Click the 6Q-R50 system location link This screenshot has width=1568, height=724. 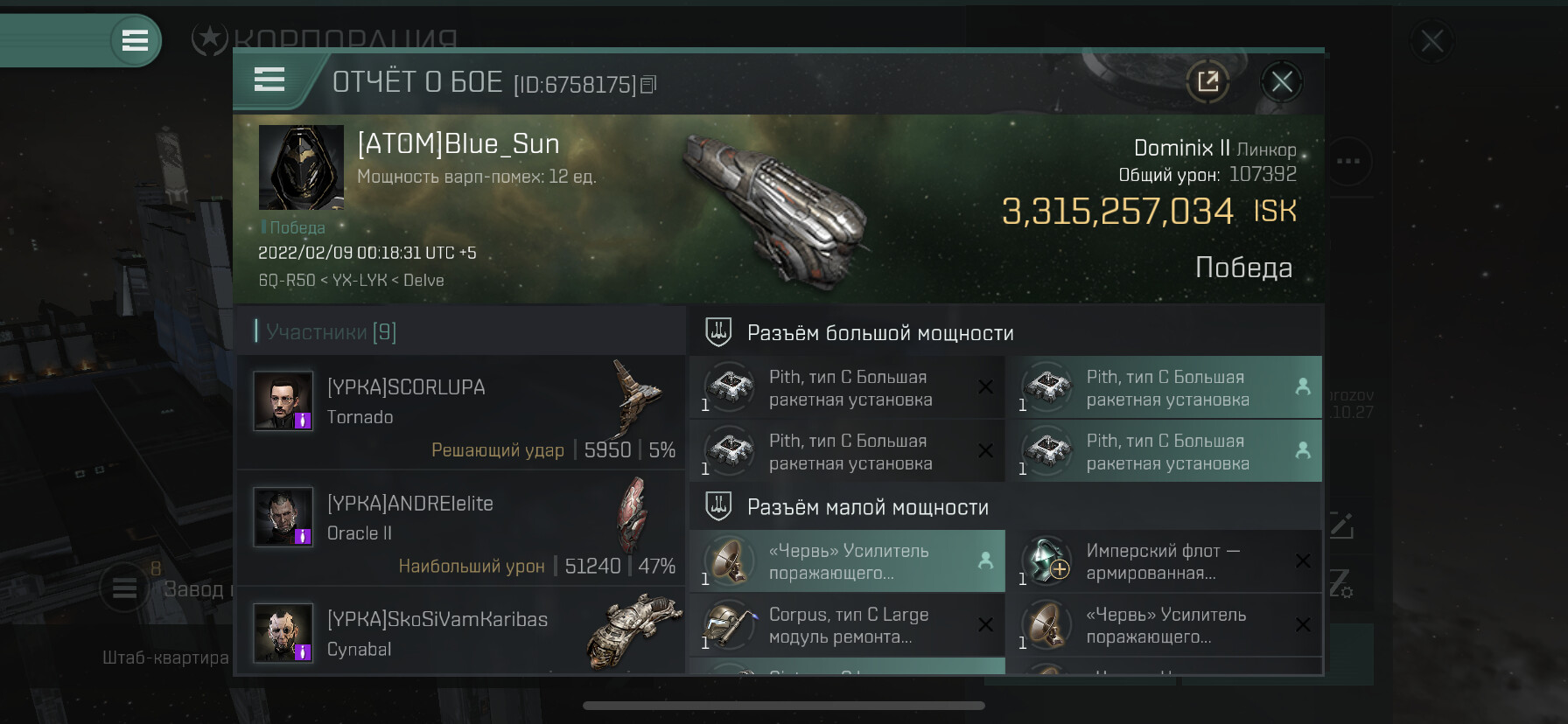tap(286, 281)
